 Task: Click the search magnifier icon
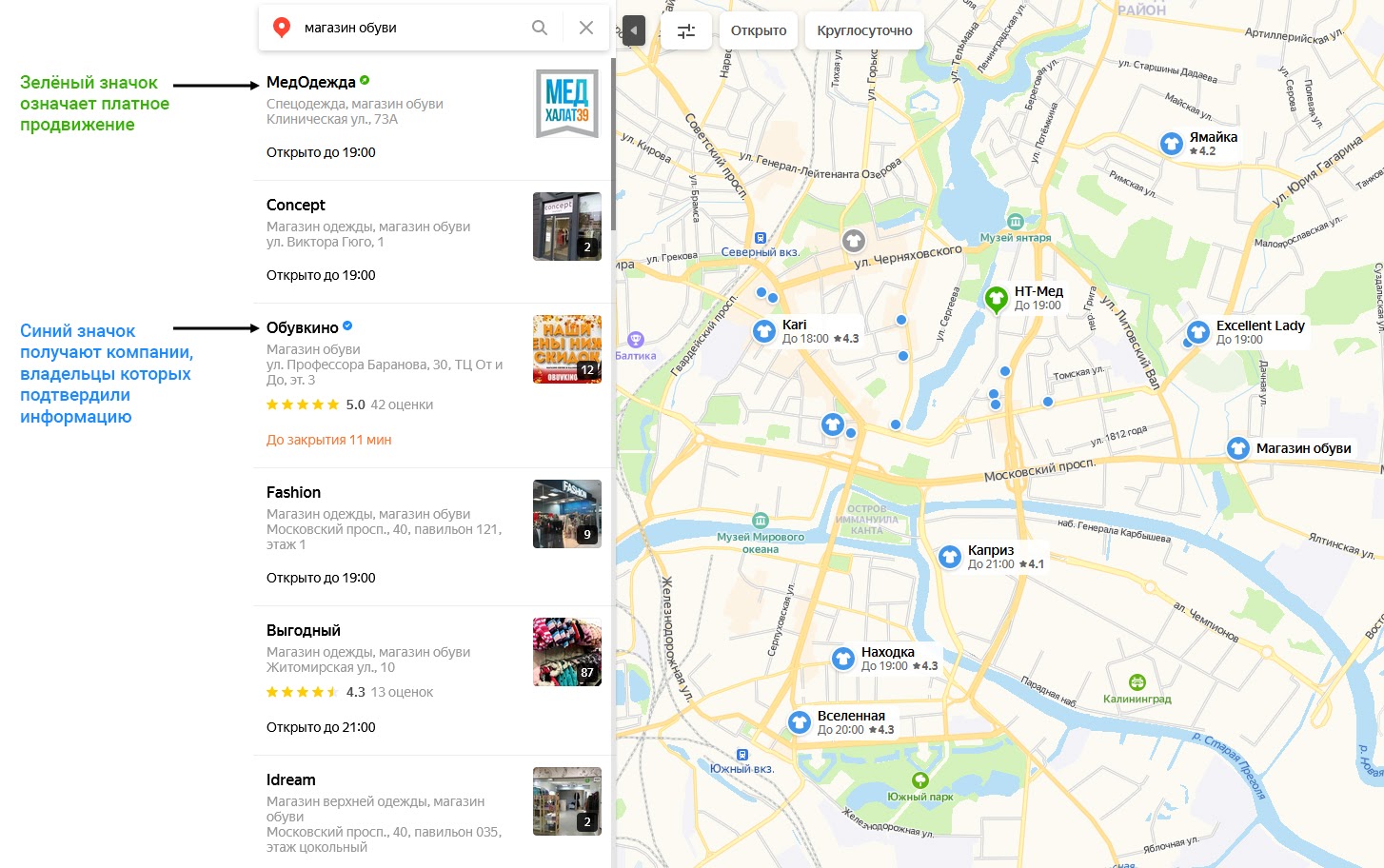tap(540, 28)
